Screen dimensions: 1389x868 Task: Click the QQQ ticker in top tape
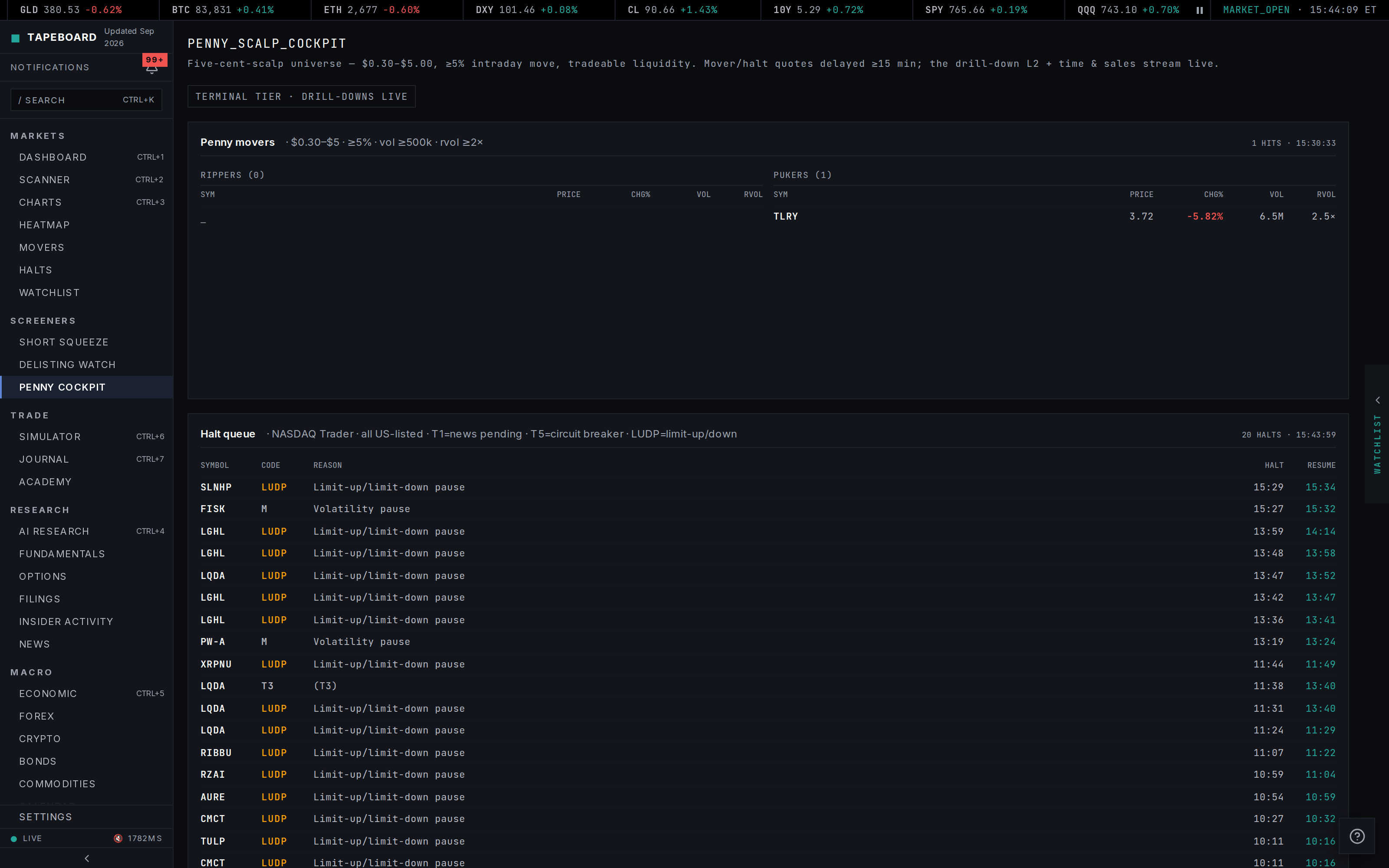1128,10
